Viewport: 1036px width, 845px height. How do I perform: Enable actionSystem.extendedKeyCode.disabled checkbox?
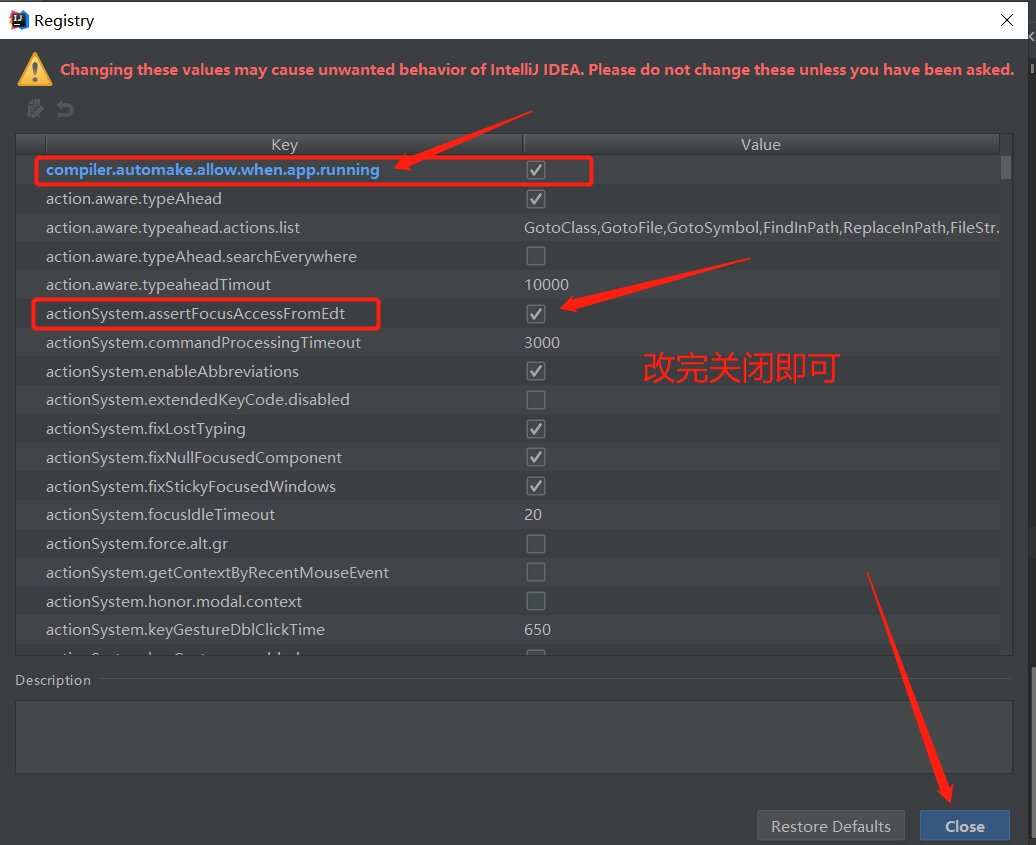[x=536, y=400]
